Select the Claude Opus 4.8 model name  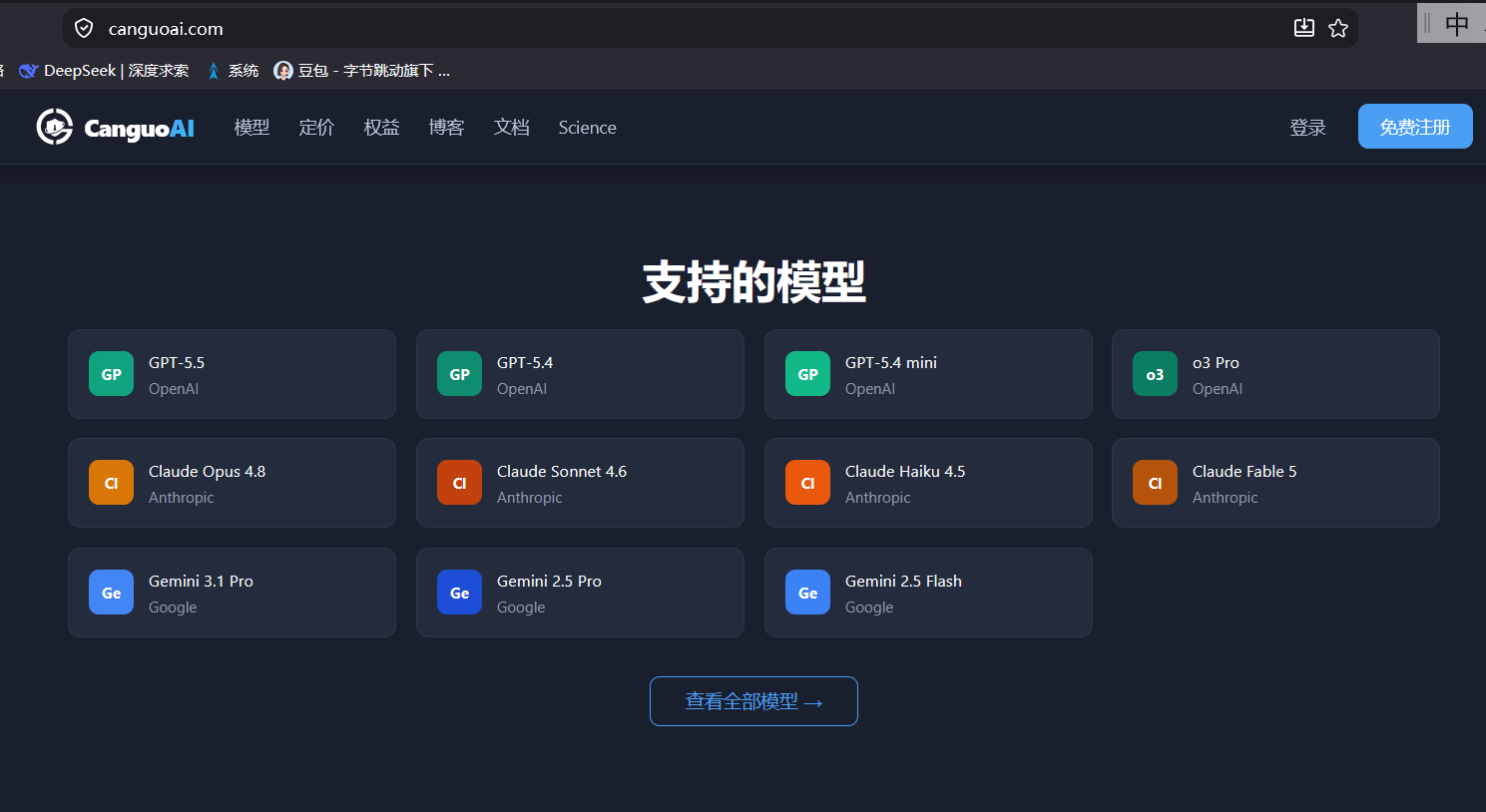pos(207,472)
